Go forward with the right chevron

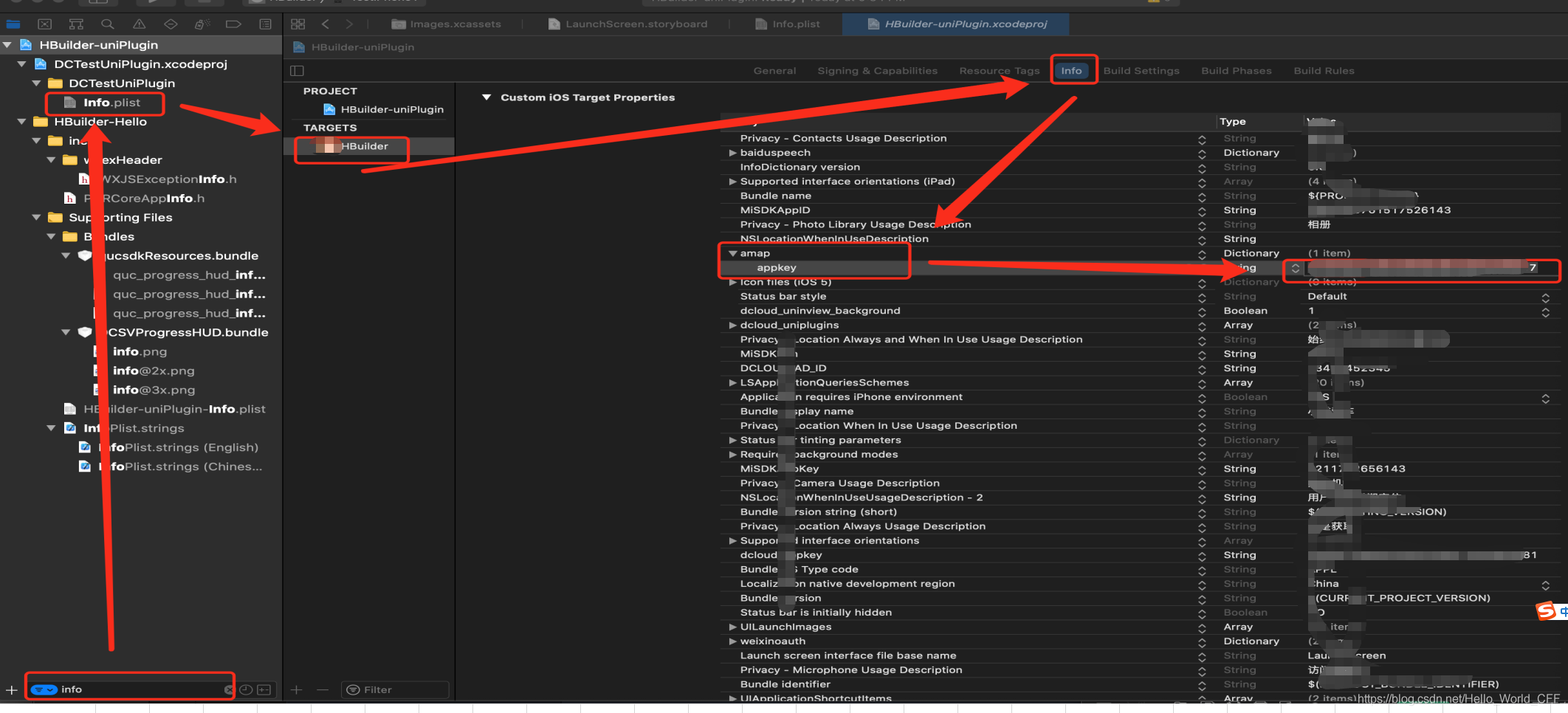pos(349,24)
